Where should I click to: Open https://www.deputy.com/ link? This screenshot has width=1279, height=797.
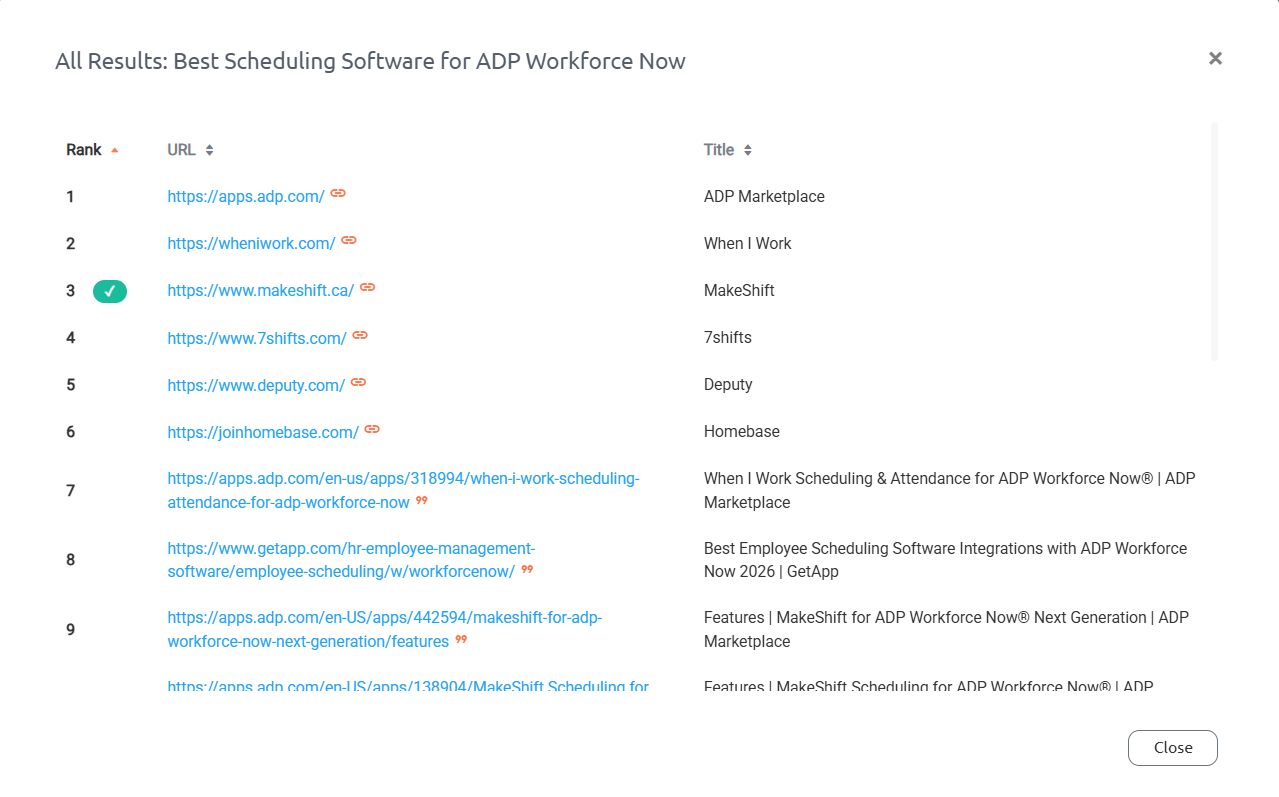(x=256, y=385)
